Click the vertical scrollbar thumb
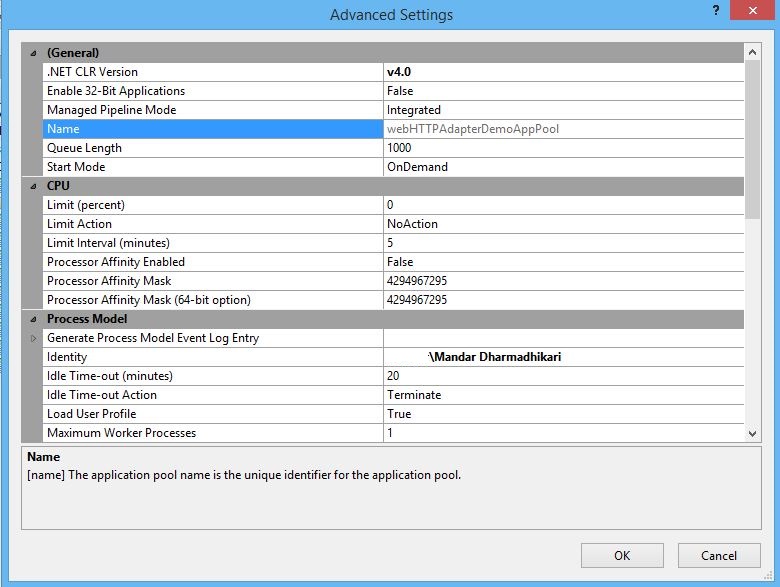This screenshot has height=587, width=780. tap(752, 139)
